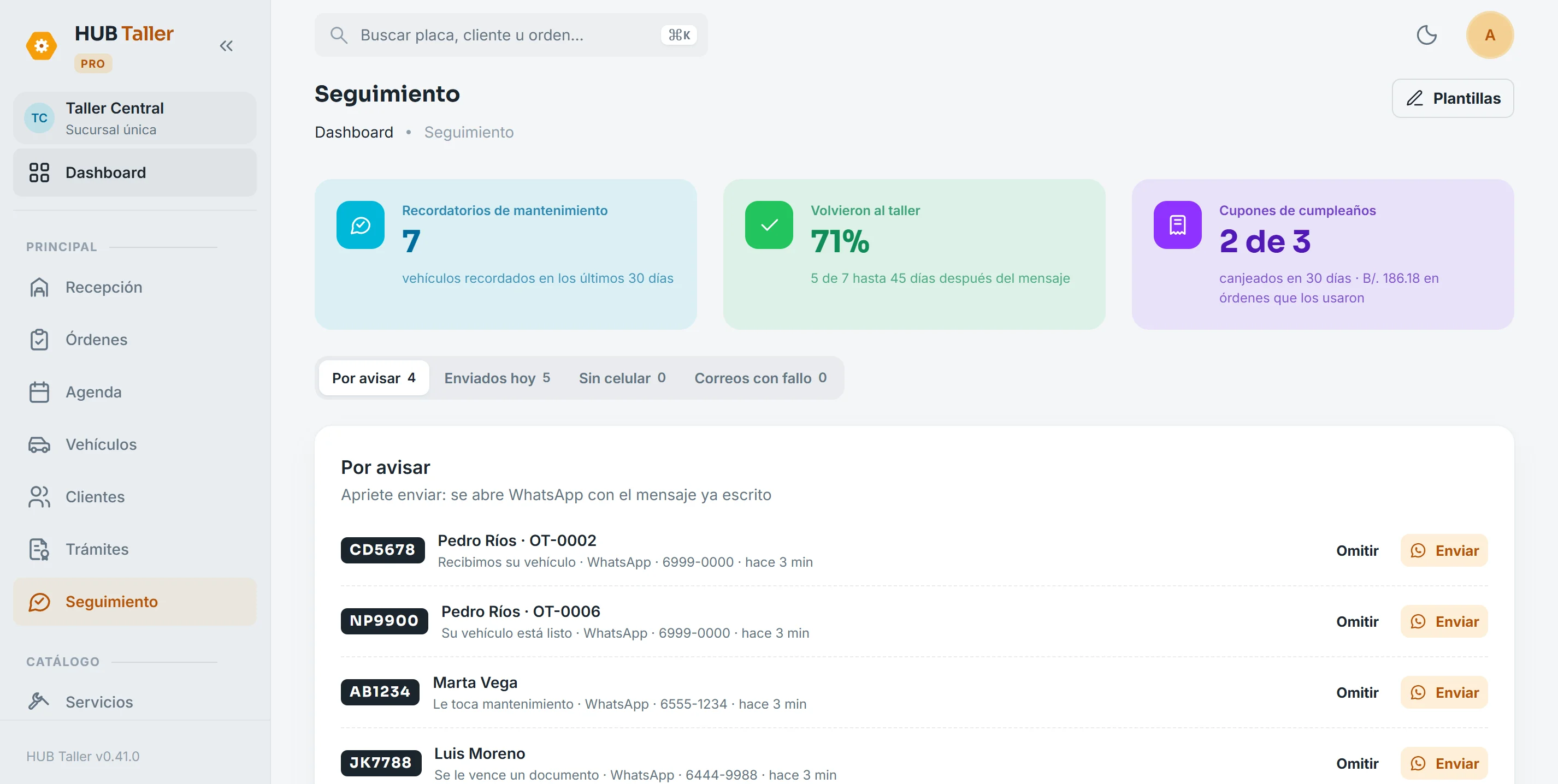Send WhatsApp message to Luis Moreno

click(x=1444, y=763)
